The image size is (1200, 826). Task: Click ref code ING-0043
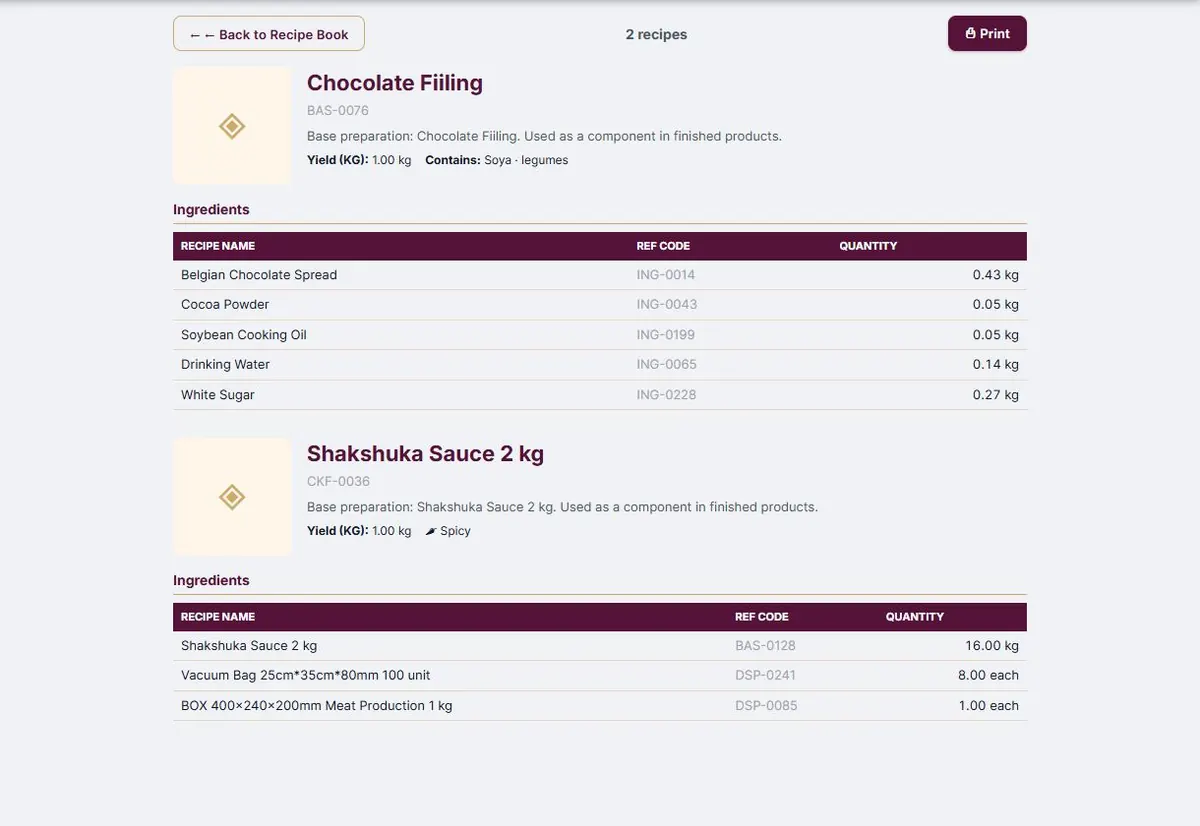coord(667,304)
